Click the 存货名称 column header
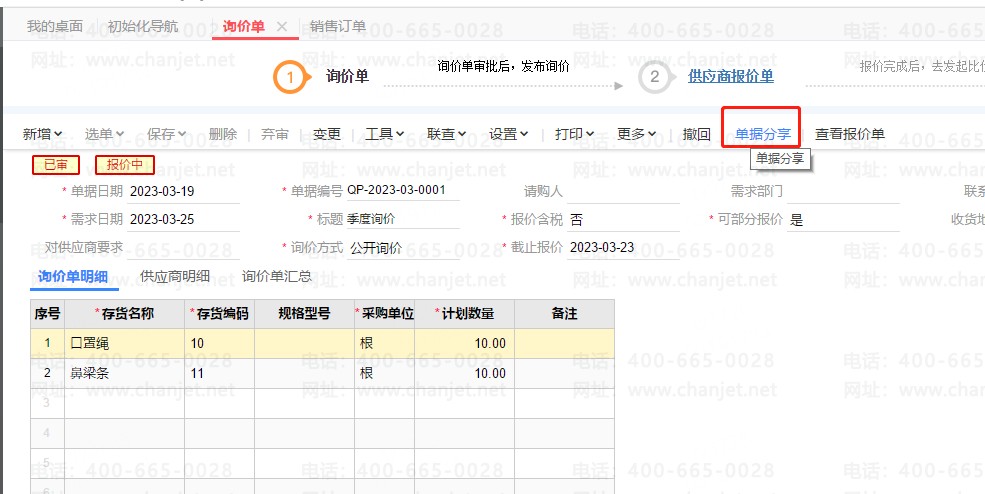This screenshot has height=494, width=985. tap(124, 314)
